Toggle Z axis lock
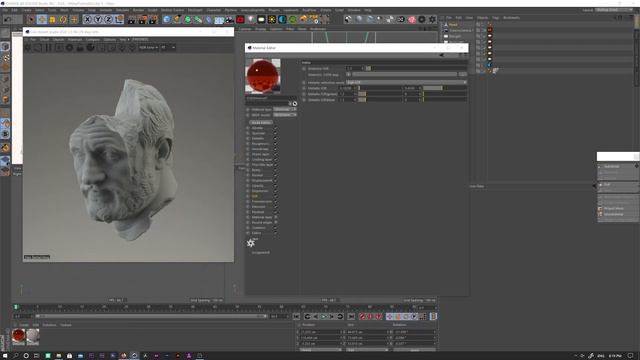Screen dimensions: 640x360 pyautogui.click(x=109, y=19)
